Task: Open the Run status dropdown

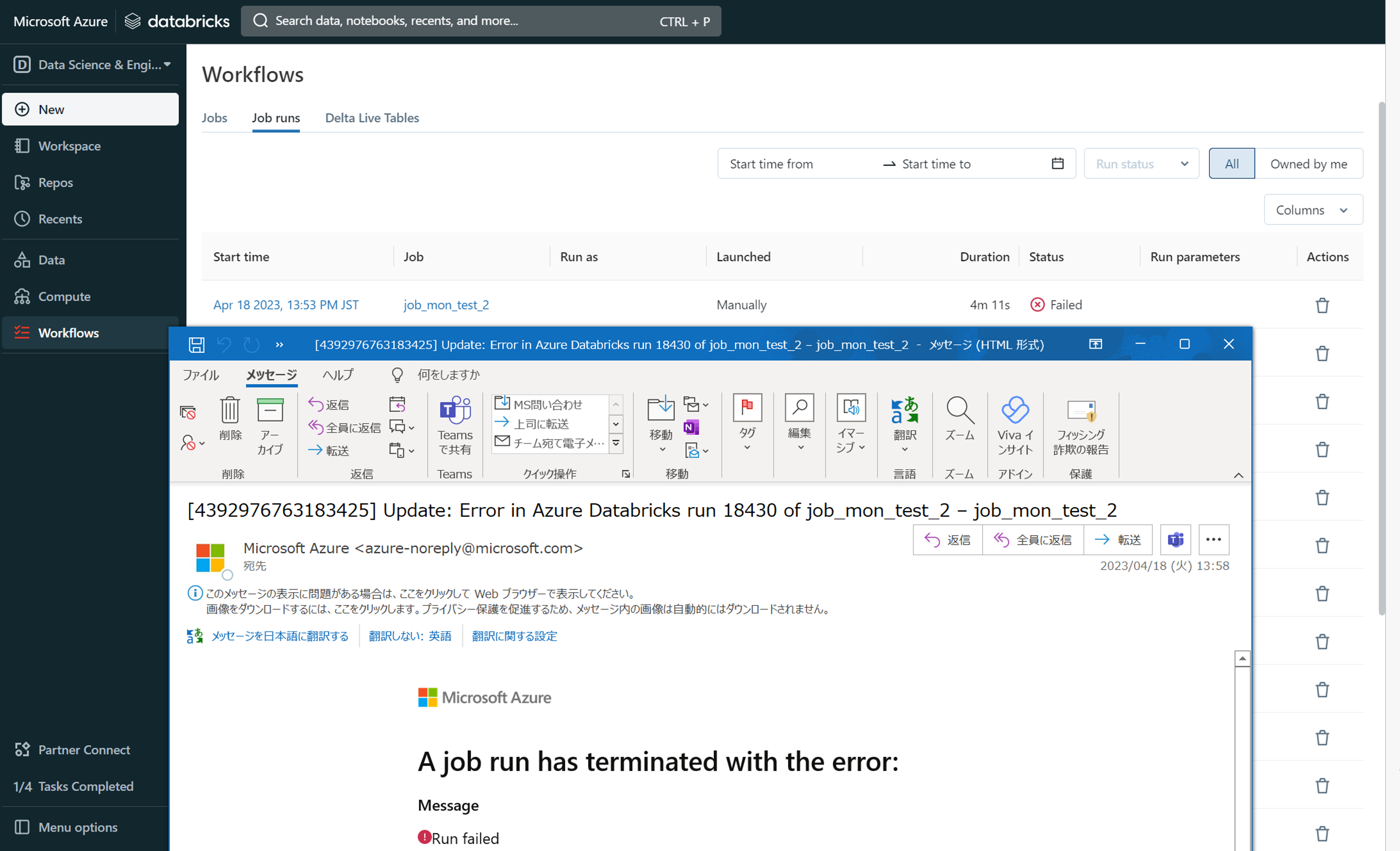Action: (x=1141, y=164)
